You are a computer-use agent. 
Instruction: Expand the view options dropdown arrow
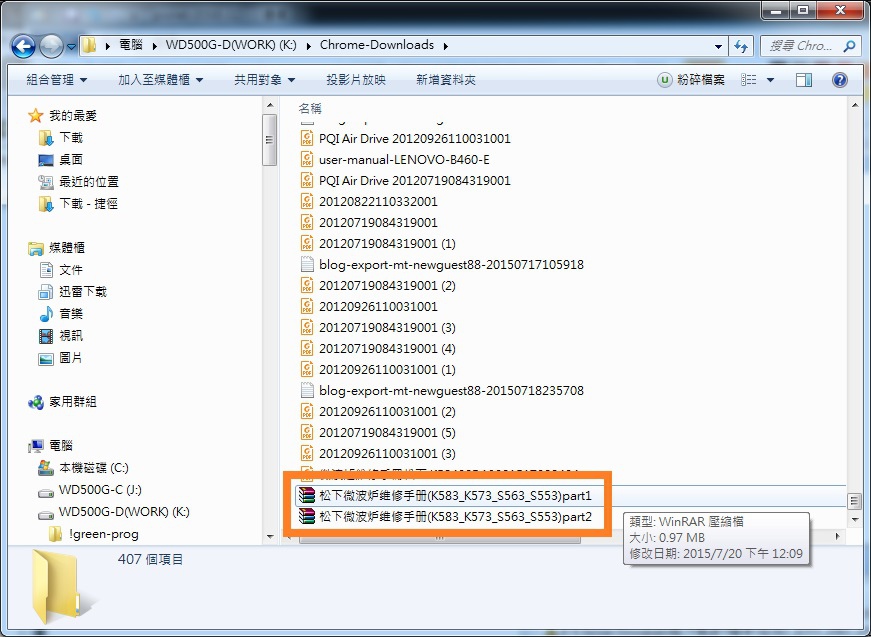tap(770, 80)
